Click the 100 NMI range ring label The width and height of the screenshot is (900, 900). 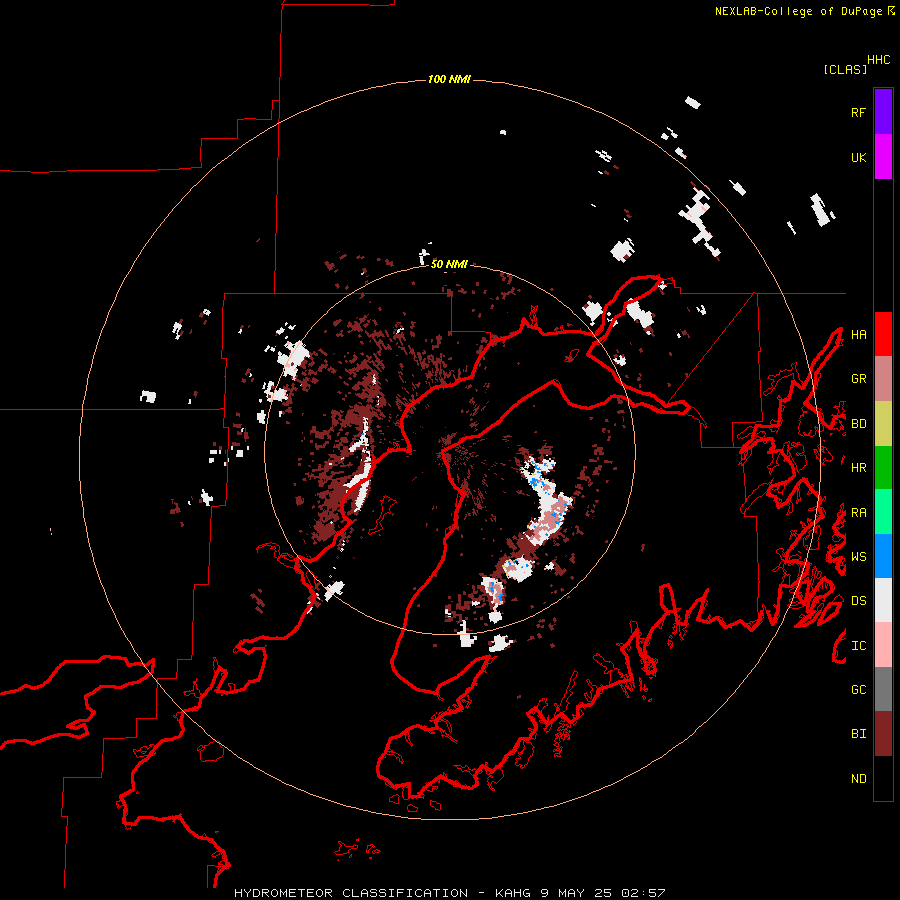(449, 79)
